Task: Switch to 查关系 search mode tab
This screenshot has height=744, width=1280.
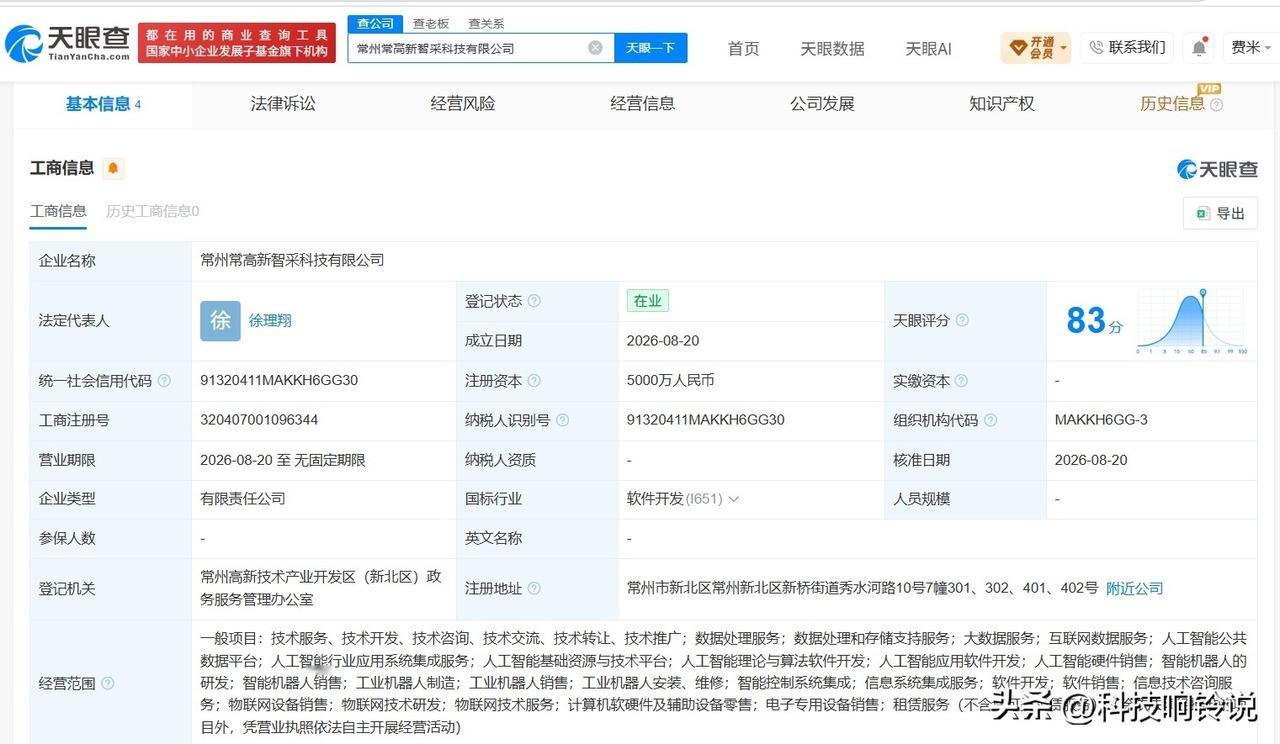Action: coord(486,24)
